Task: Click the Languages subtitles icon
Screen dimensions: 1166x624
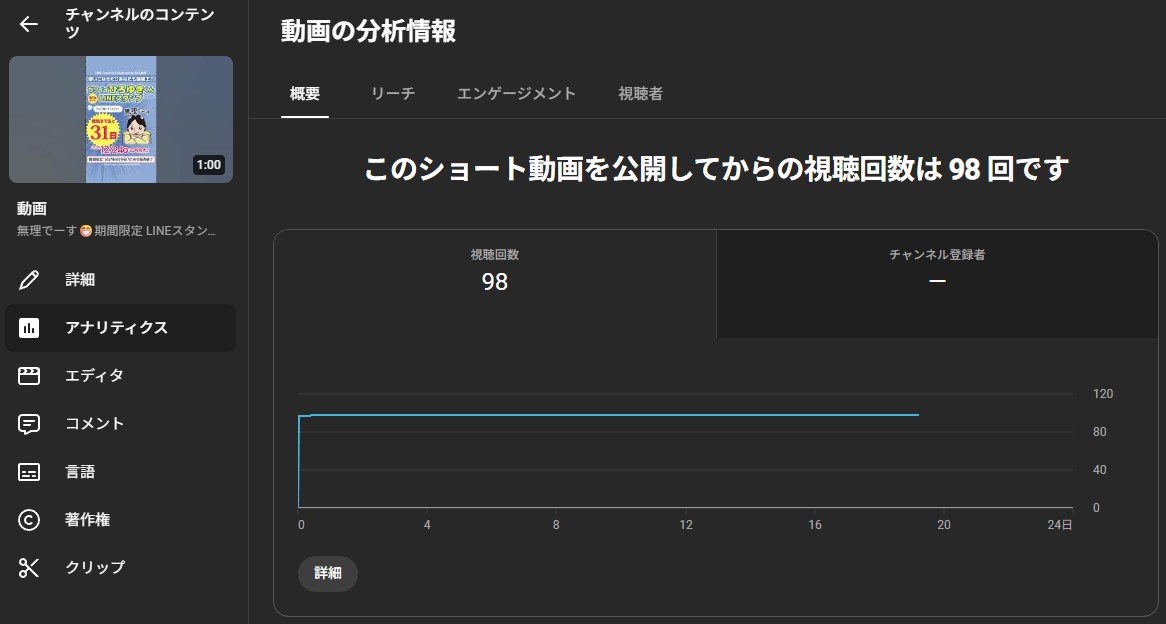Action: click(29, 472)
